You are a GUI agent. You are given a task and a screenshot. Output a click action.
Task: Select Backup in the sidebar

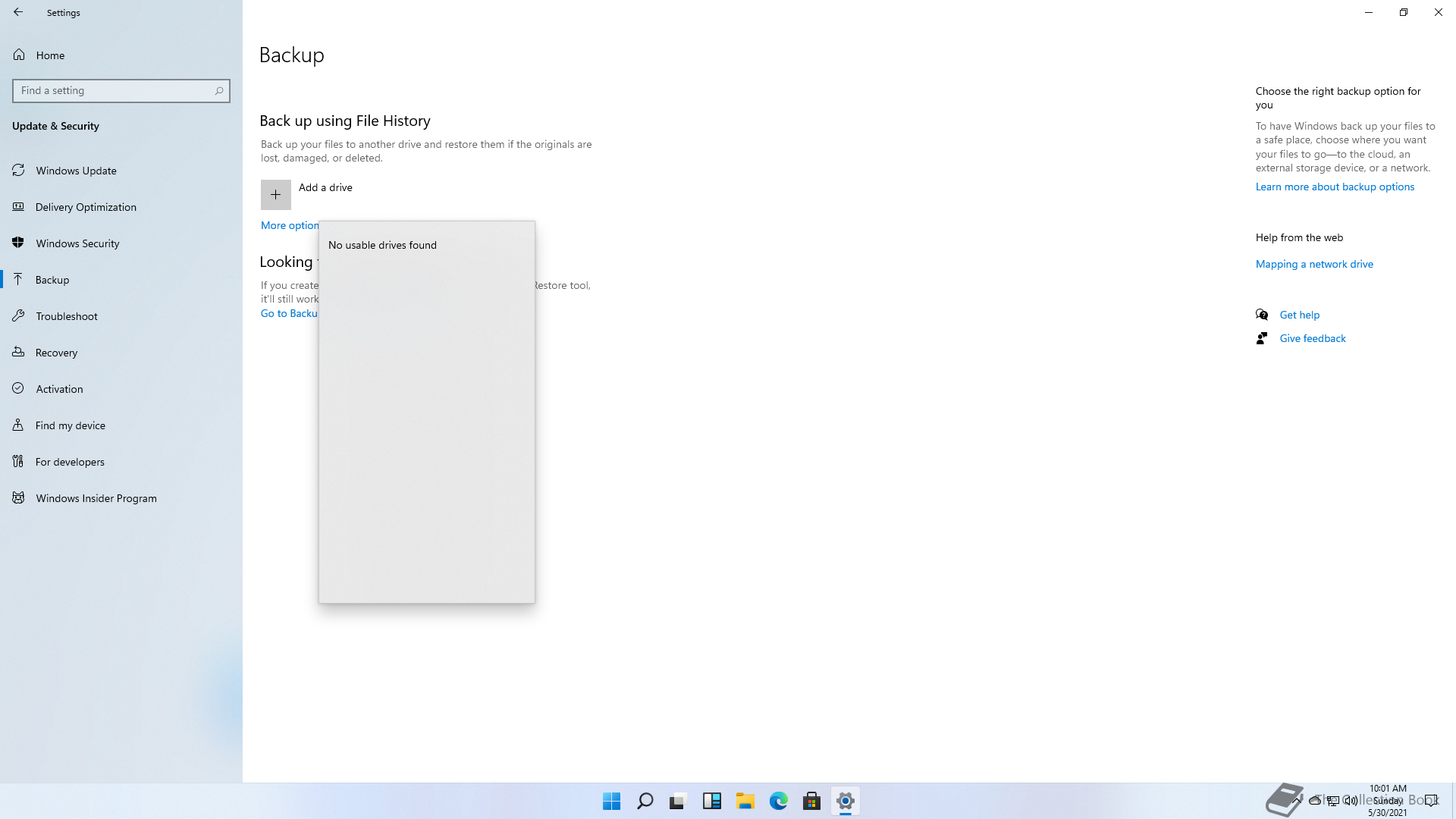[121, 280]
